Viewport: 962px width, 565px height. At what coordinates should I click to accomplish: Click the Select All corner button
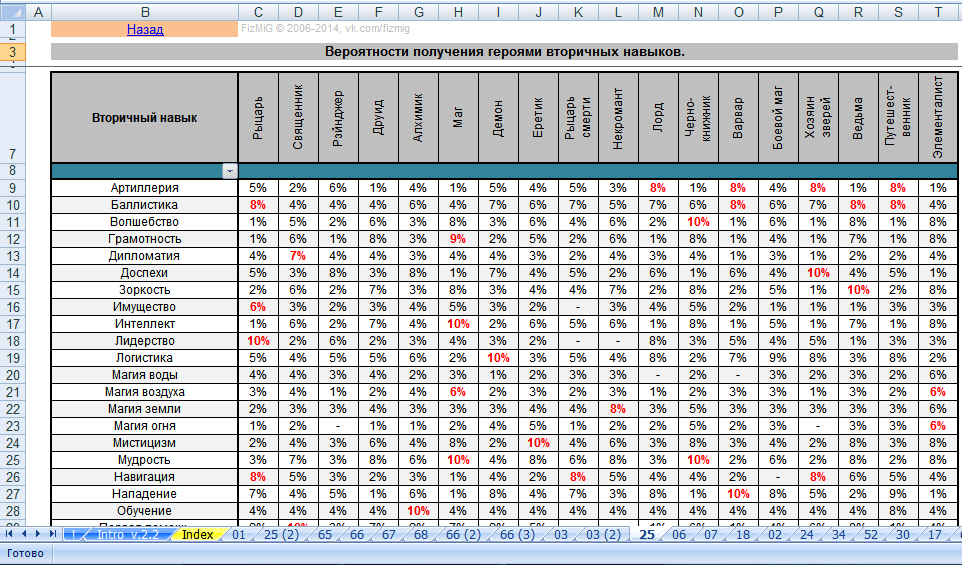click(11, 12)
